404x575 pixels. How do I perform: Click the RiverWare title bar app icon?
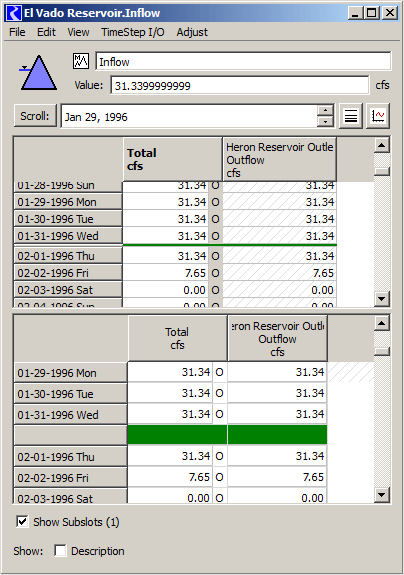[14, 13]
